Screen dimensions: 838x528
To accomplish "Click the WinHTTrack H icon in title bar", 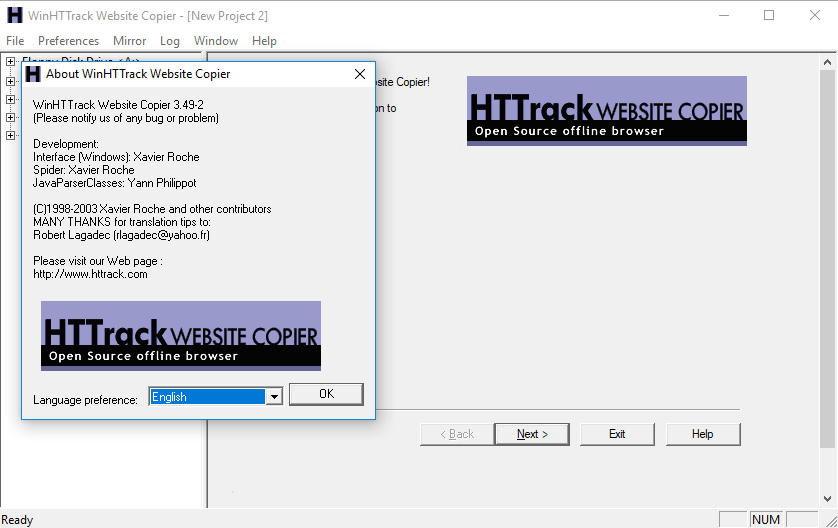I will click(15, 15).
